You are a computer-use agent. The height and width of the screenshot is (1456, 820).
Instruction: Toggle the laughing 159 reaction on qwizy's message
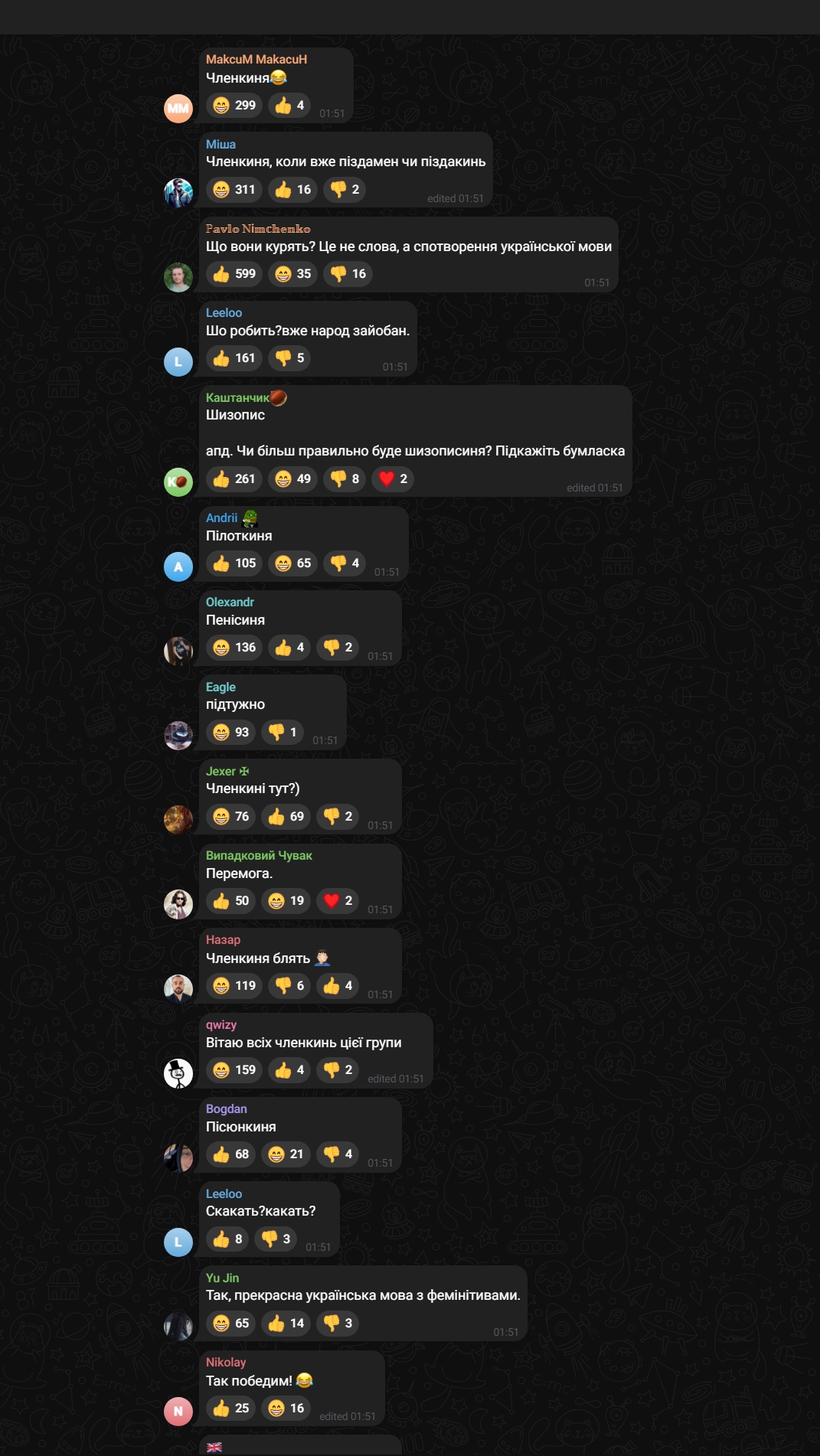(x=234, y=1070)
